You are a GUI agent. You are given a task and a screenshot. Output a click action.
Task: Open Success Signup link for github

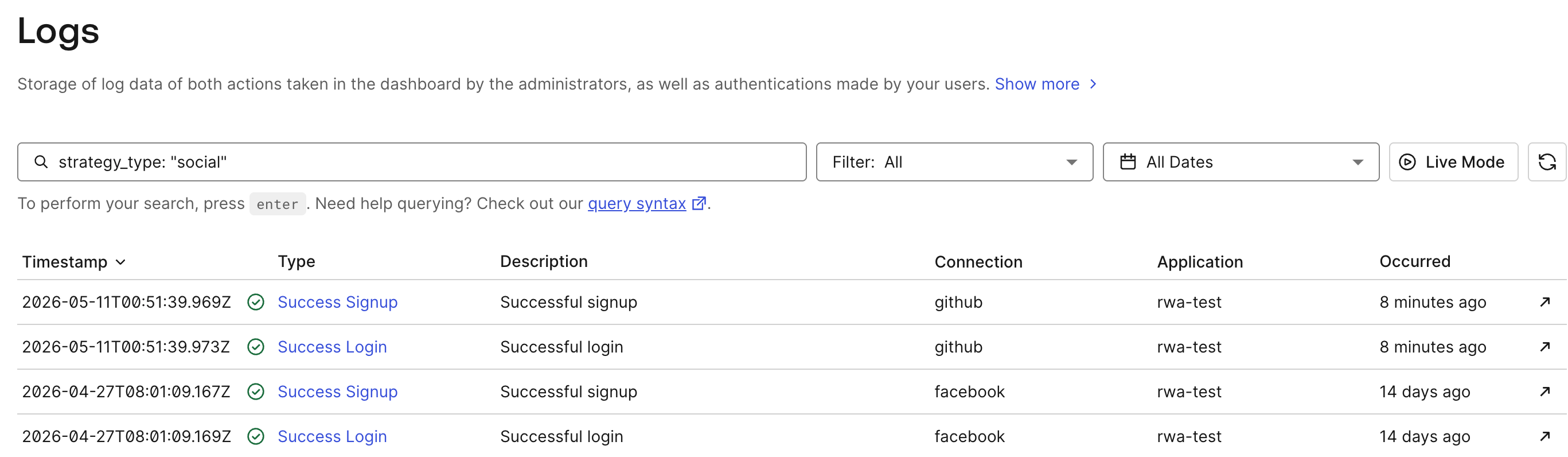click(x=337, y=302)
